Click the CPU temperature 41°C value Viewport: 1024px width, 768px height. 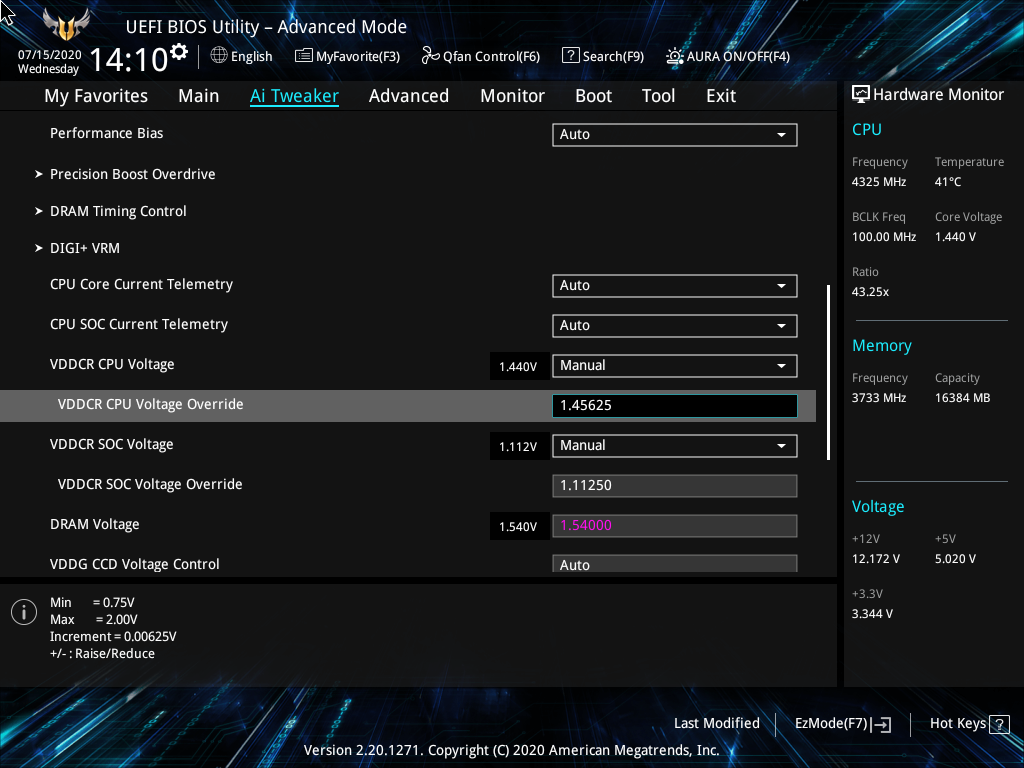click(948, 182)
